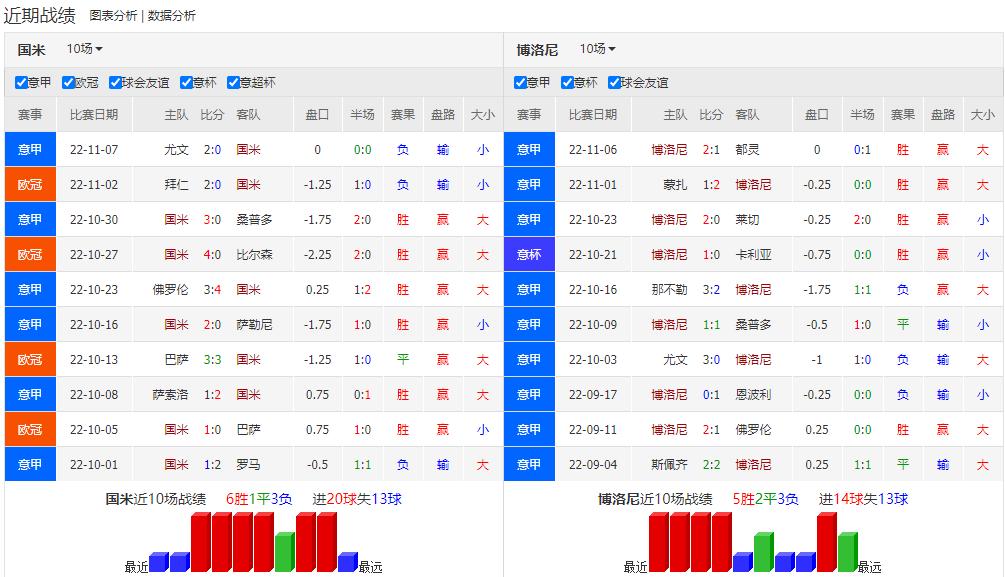Open the 10场 dropdown next to 博洛尼

coord(597,48)
